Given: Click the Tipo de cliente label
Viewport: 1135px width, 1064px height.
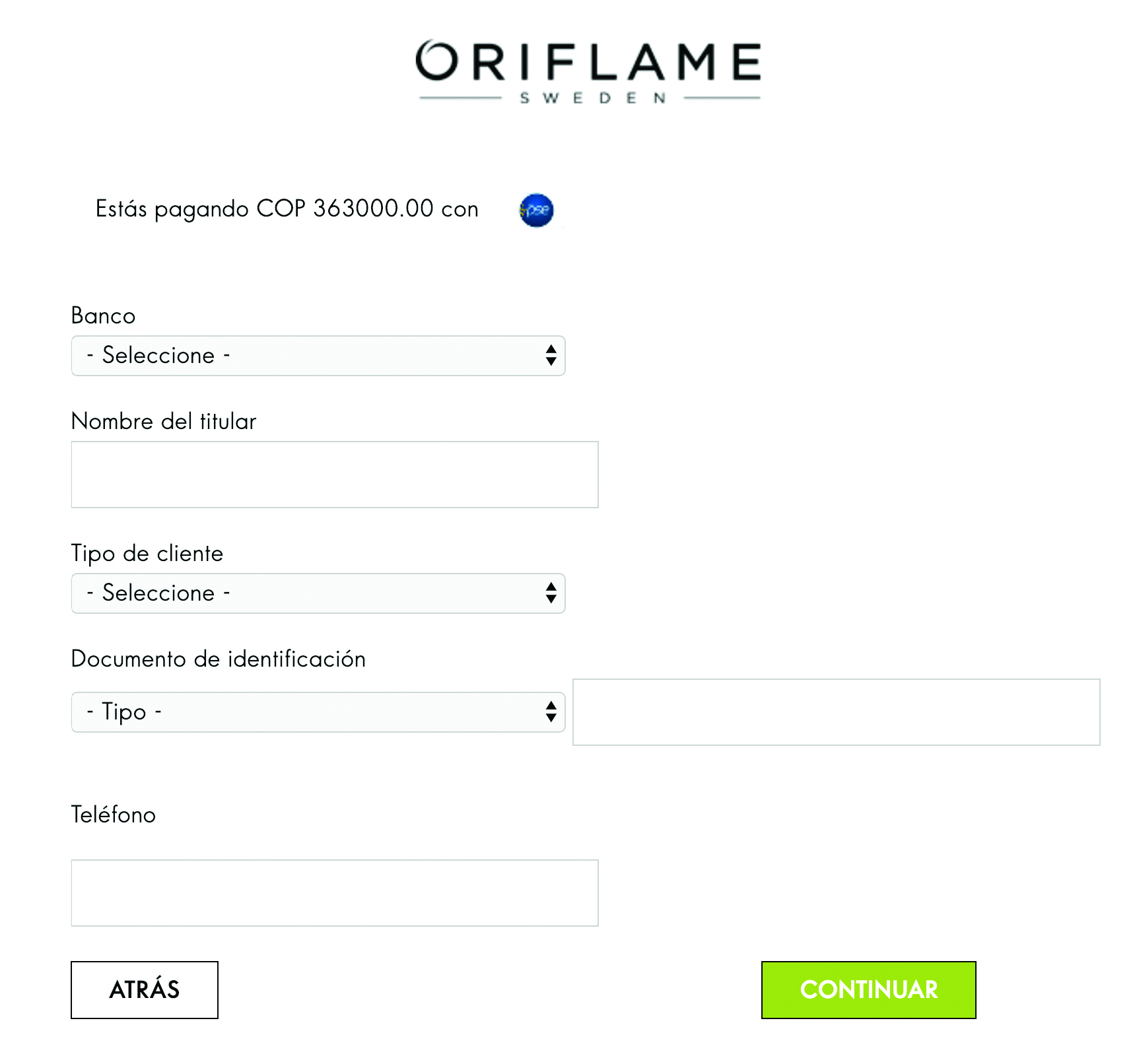Looking at the screenshot, I should [147, 554].
